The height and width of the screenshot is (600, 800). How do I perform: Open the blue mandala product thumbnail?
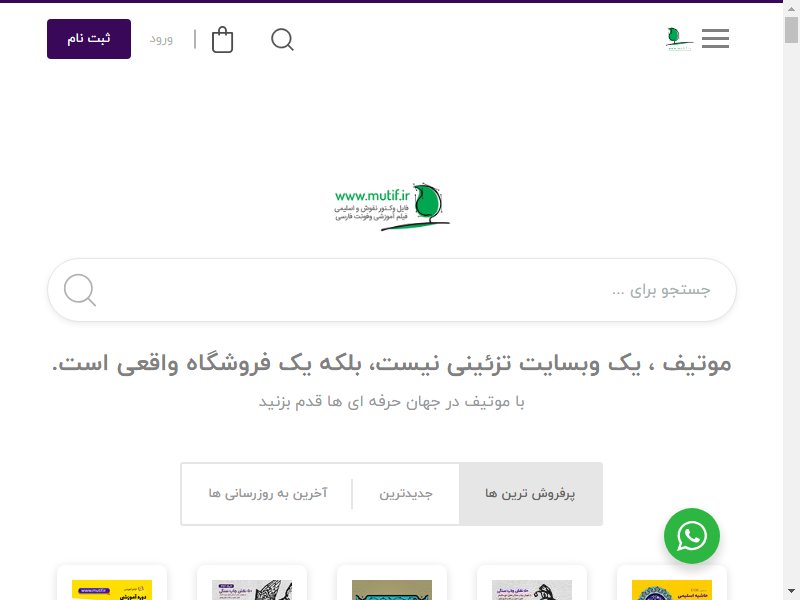pyautogui.click(x=671, y=590)
